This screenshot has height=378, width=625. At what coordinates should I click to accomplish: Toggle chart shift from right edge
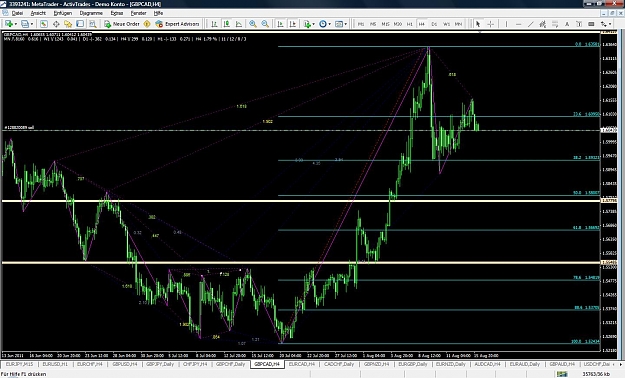(x=293, y=24)
